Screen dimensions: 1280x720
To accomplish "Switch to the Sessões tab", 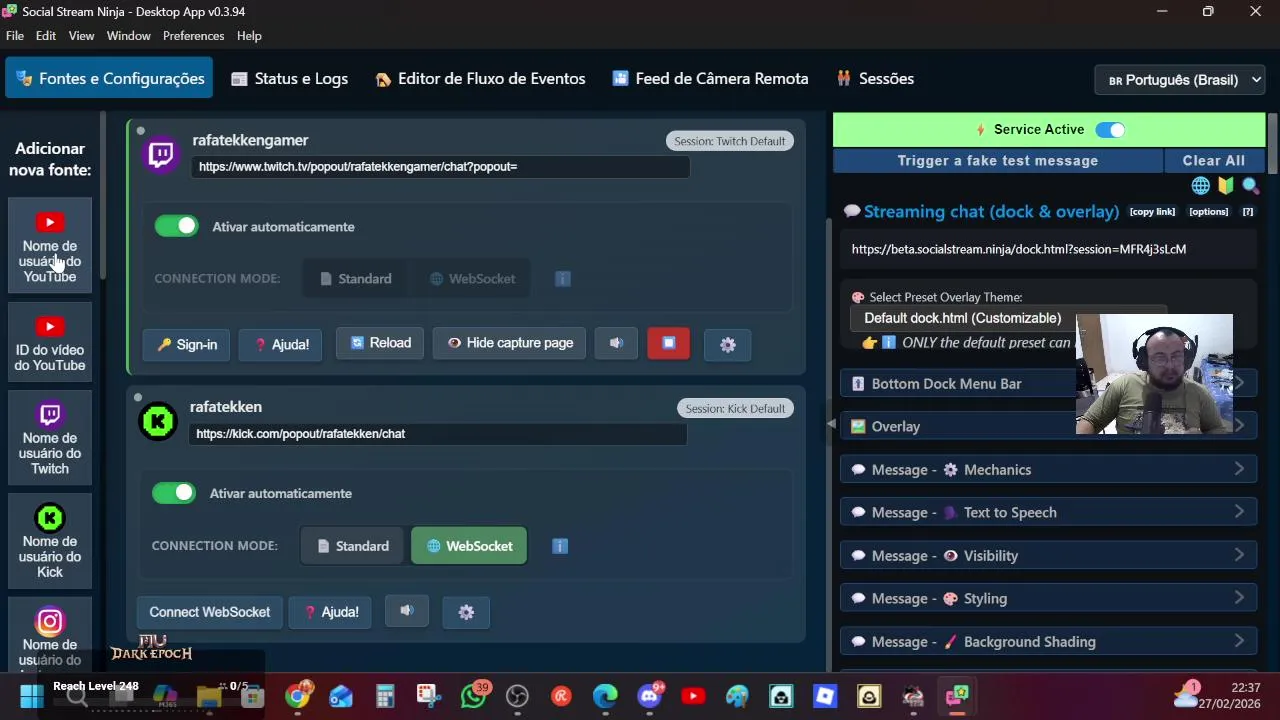I will pos(875,79).
